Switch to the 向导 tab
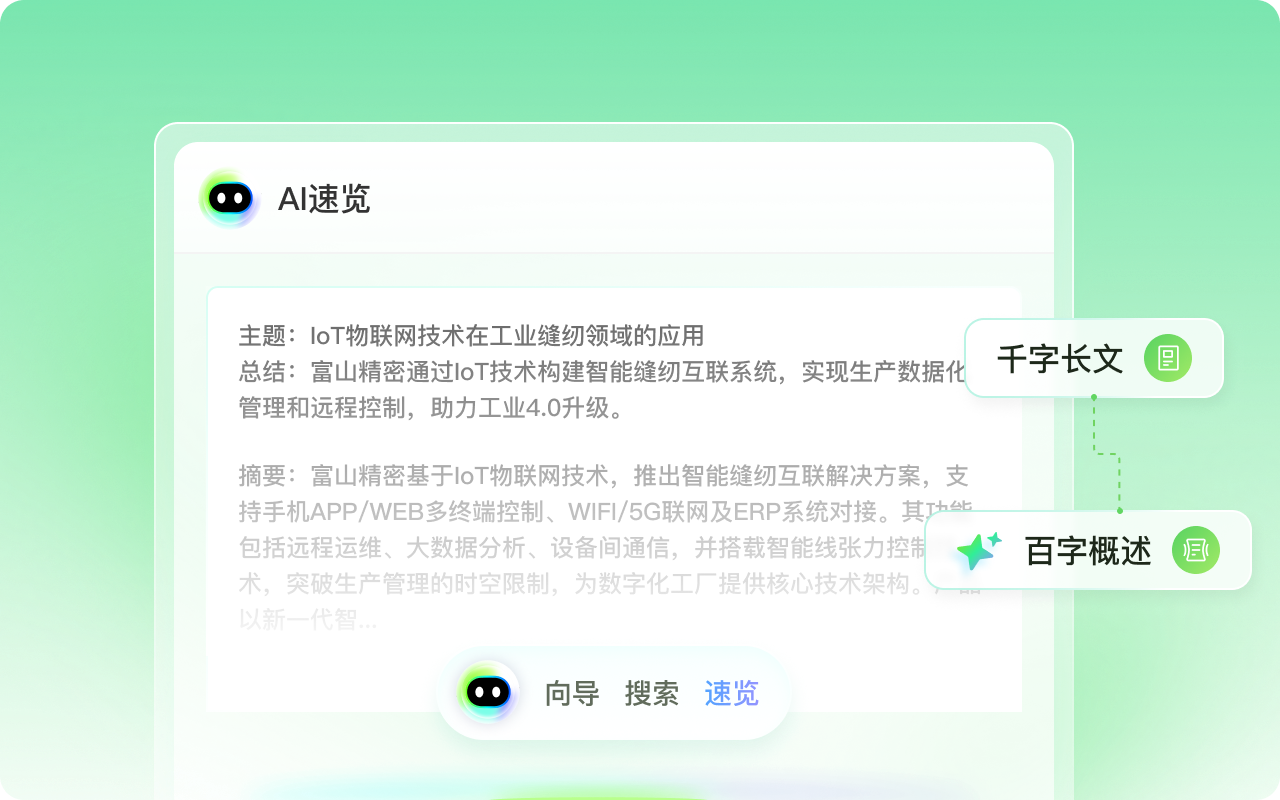Viewport: 1280px width, 800px height. 572,693
